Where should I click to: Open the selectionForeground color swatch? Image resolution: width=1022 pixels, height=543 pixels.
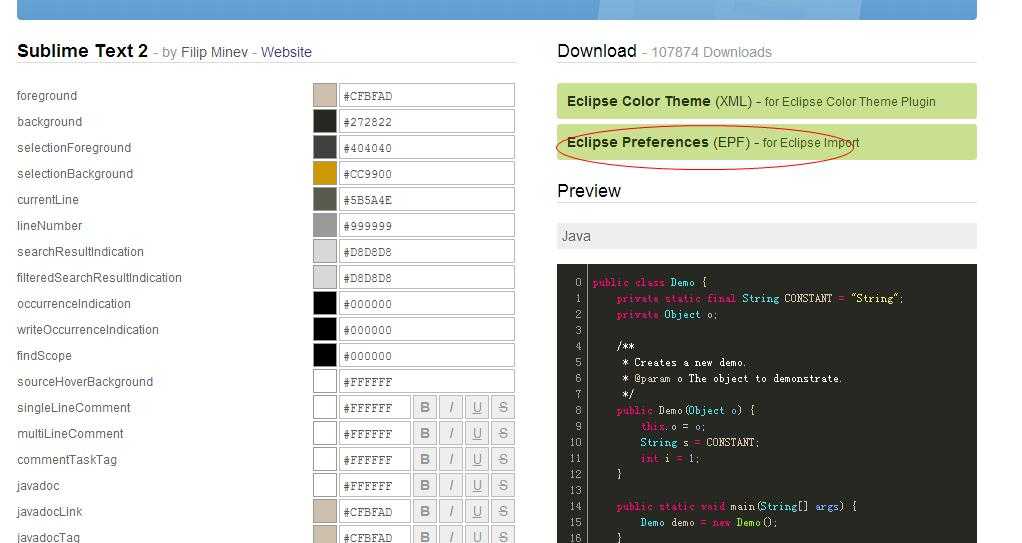pos(325,147)
